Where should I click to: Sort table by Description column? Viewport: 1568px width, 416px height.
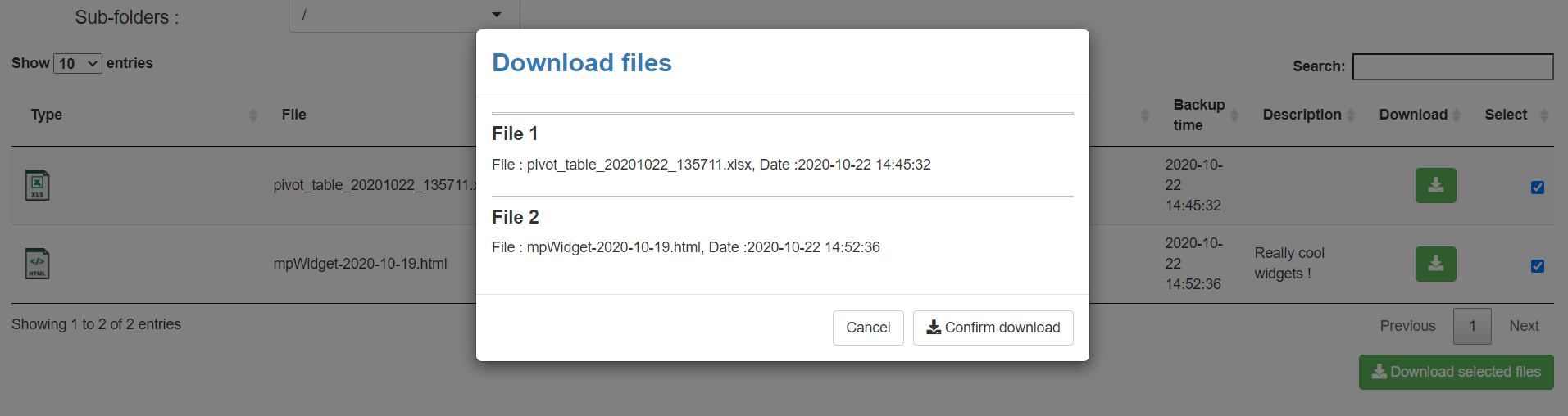1351,115
